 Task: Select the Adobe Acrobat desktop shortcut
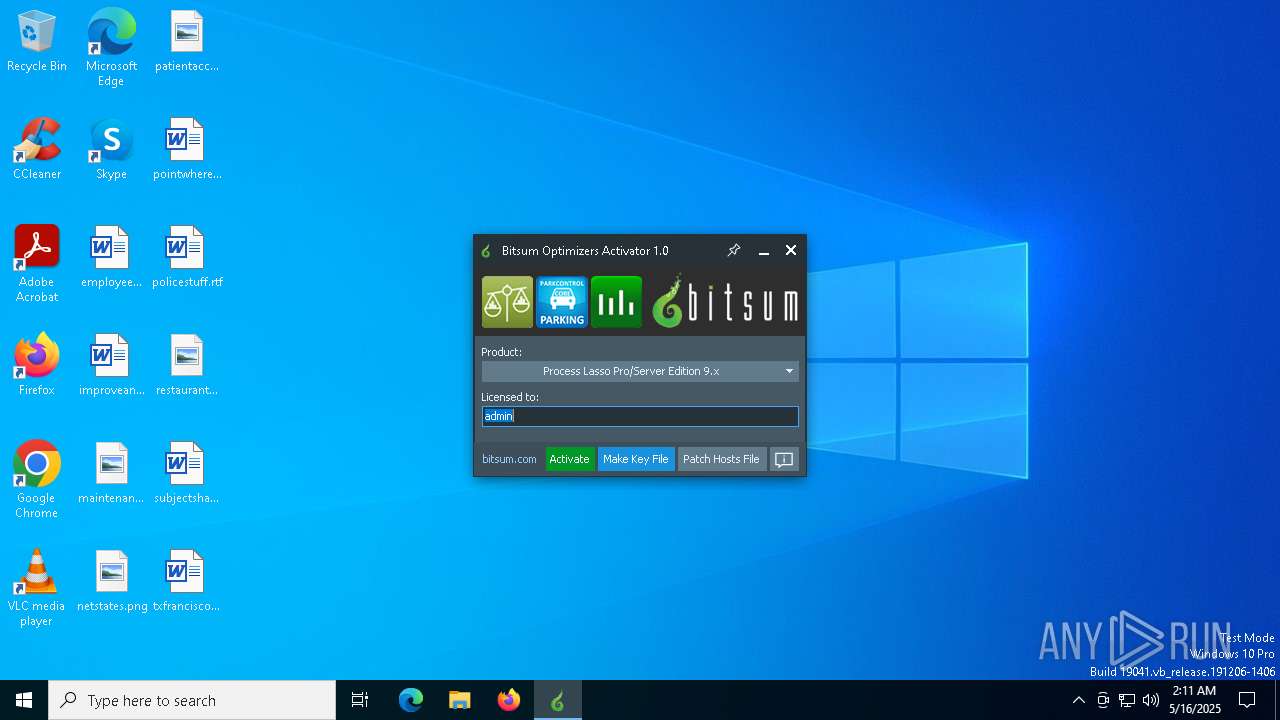point(37,264)
